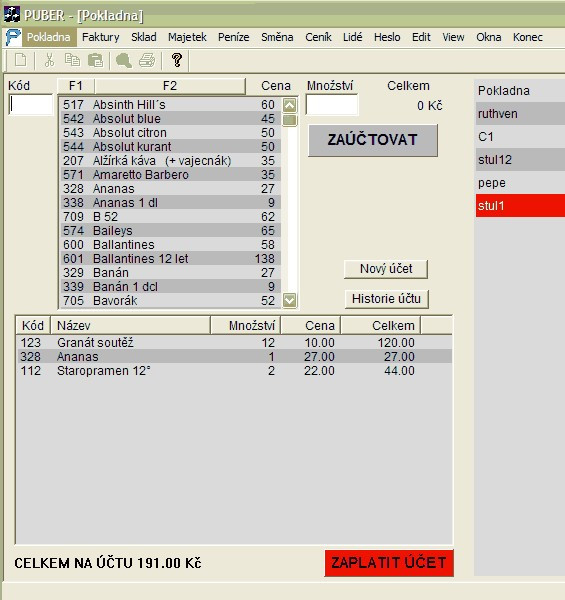This screenshot has width=565, height=600.
Task: Click the New document toolbar icon
Action: 21,60
